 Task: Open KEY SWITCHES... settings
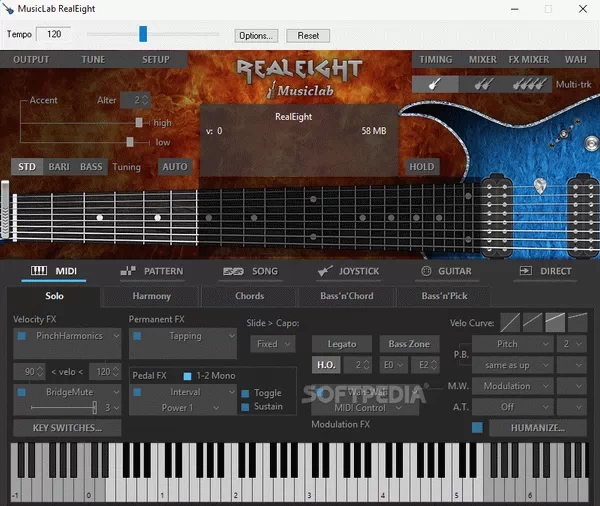67,428
